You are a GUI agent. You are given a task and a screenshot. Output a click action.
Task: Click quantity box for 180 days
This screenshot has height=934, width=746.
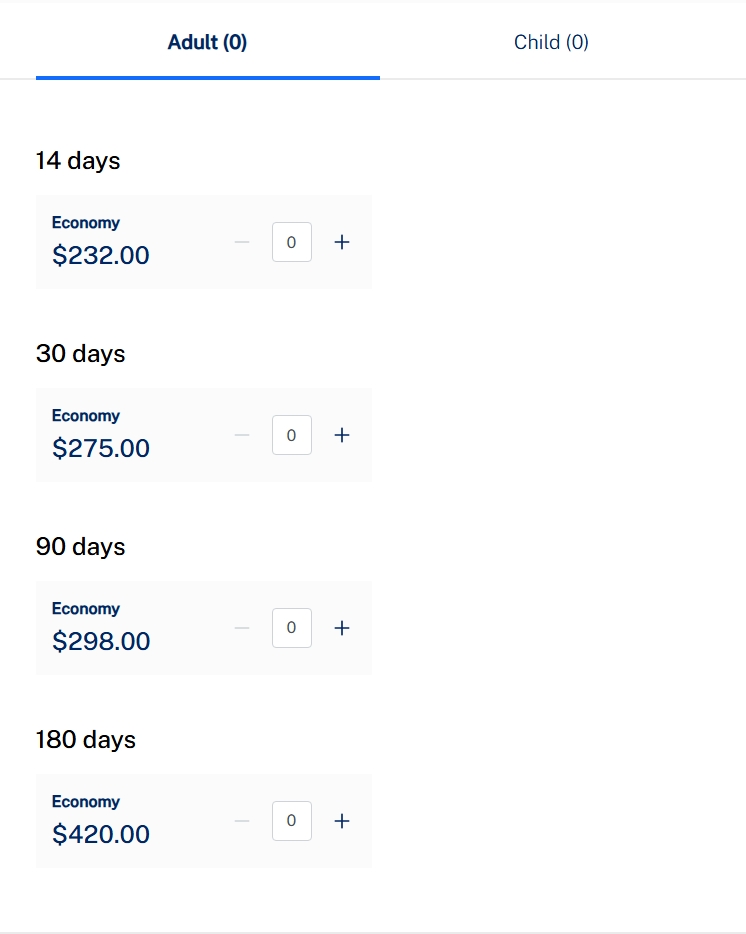291,821
